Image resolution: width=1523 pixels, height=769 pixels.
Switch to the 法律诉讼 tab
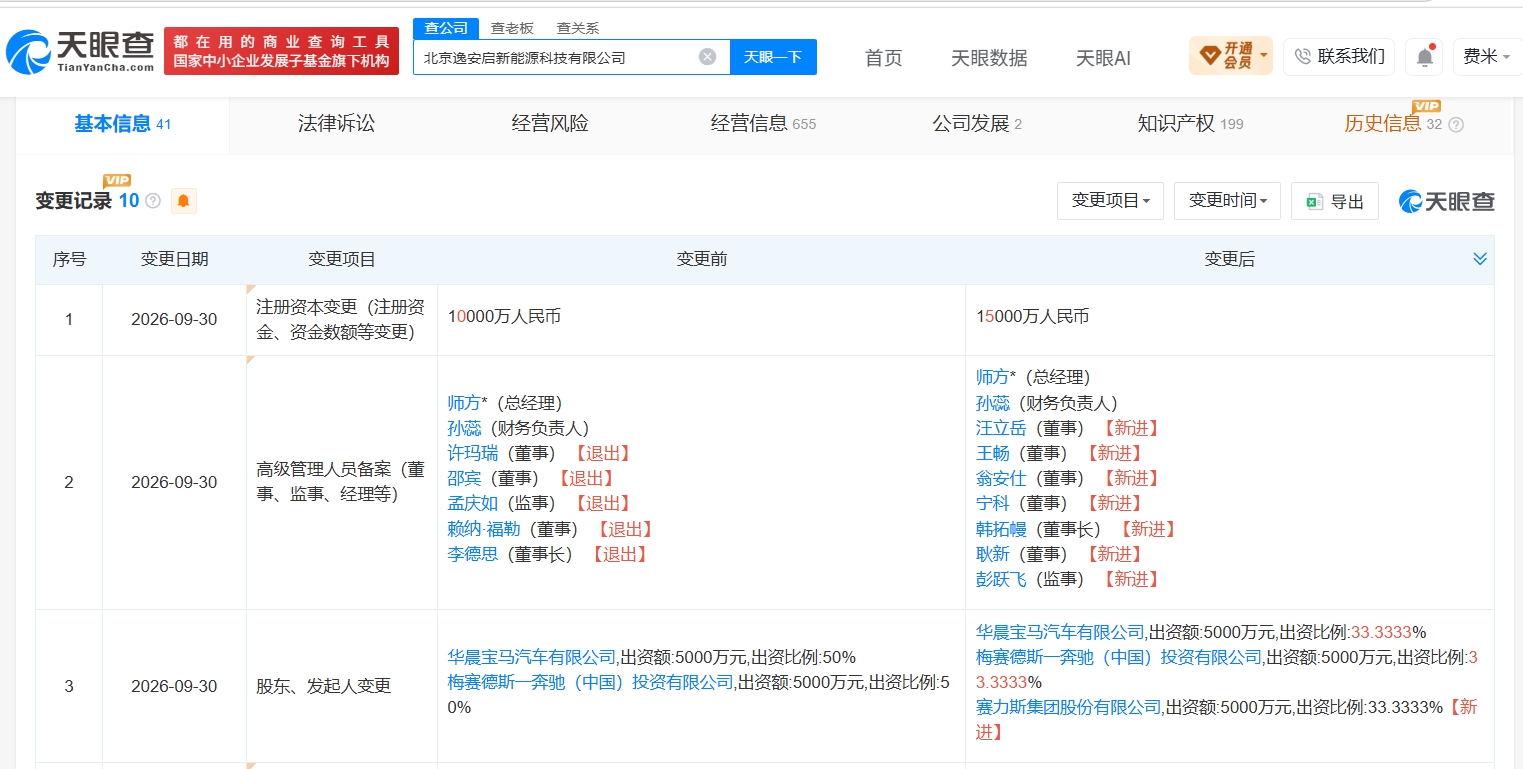point(336,124)
